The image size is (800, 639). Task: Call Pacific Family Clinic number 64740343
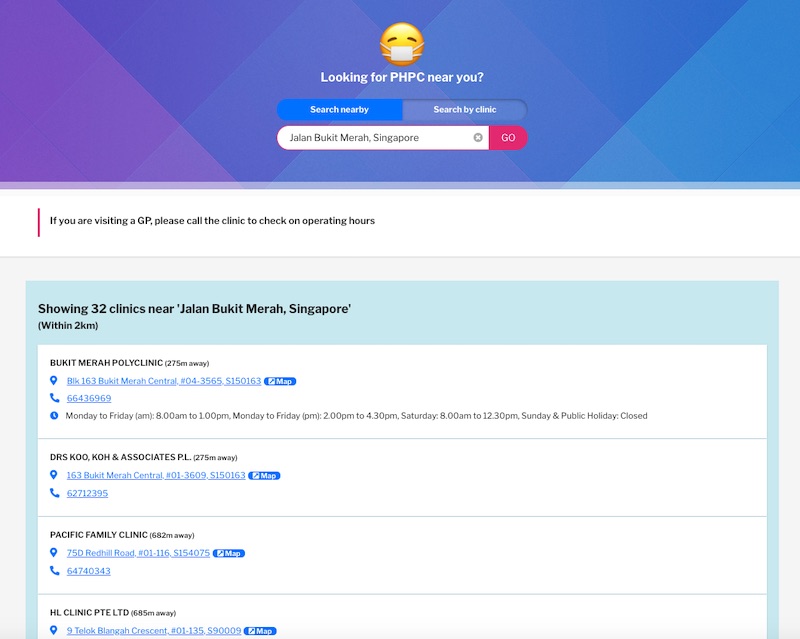tap(89, 571)
